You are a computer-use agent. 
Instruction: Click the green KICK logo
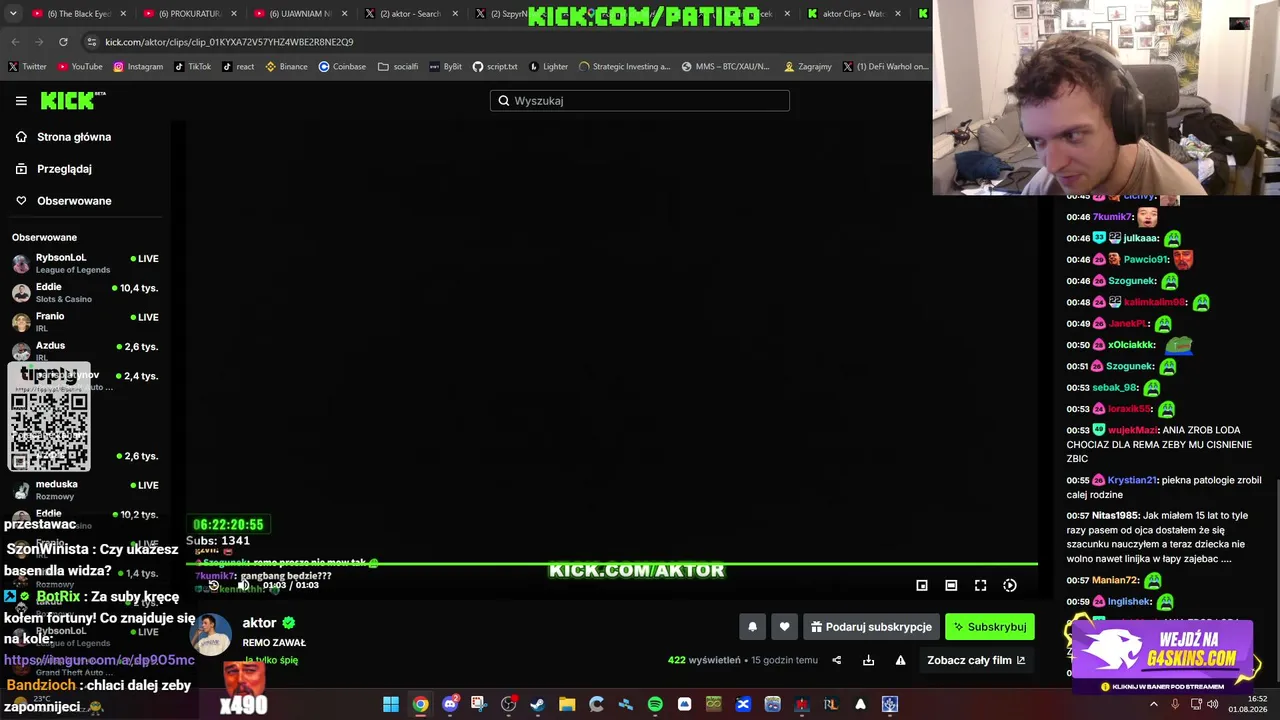tap(69, 101)
